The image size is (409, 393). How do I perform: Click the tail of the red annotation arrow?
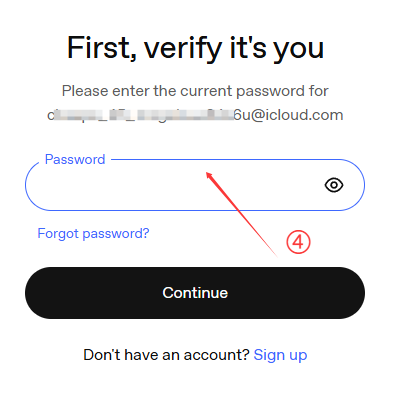coord(275,254)
